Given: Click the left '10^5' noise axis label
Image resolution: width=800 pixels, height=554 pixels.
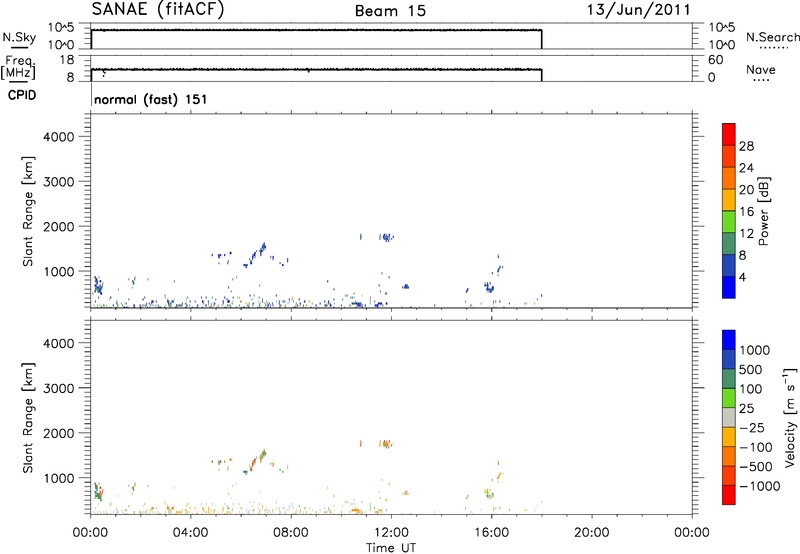Looking at the screenshot, I should click(x=61, y=27).
